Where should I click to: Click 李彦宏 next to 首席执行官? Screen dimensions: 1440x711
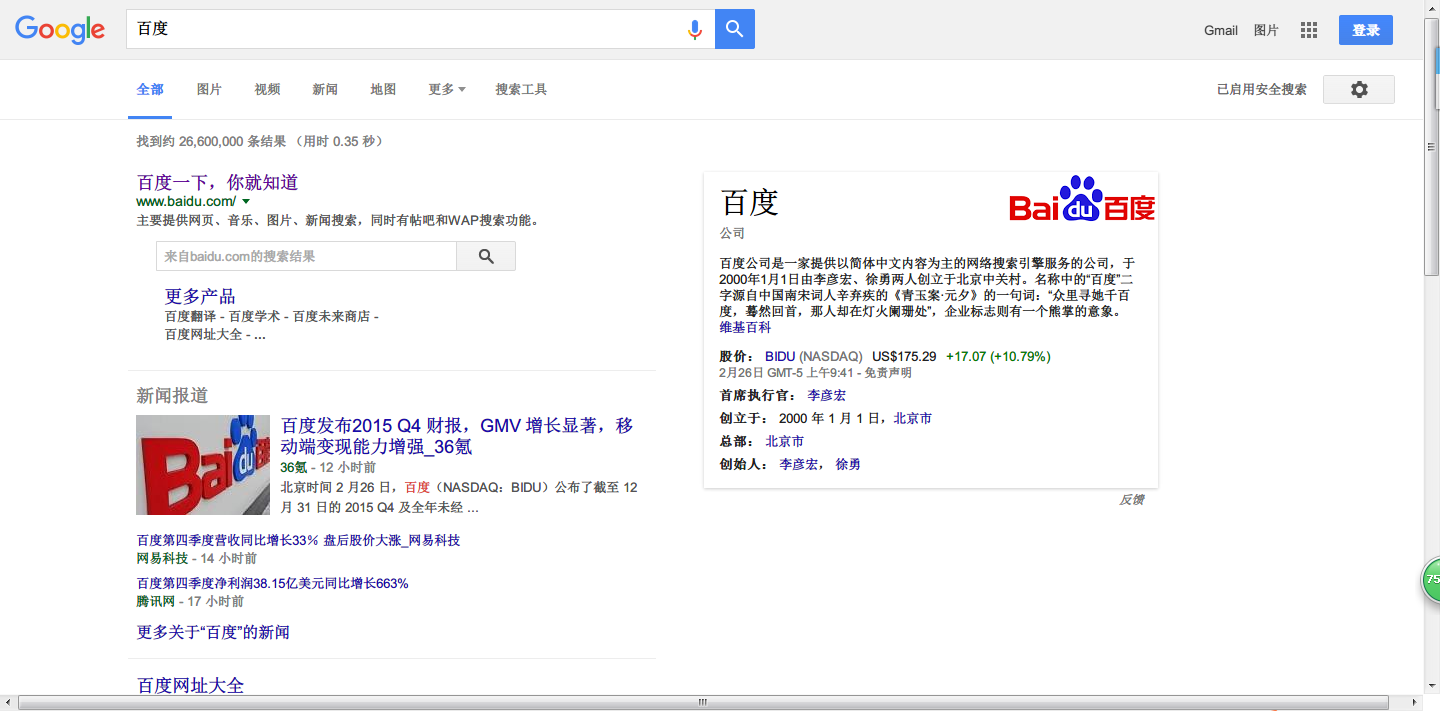tap(827, 395)
